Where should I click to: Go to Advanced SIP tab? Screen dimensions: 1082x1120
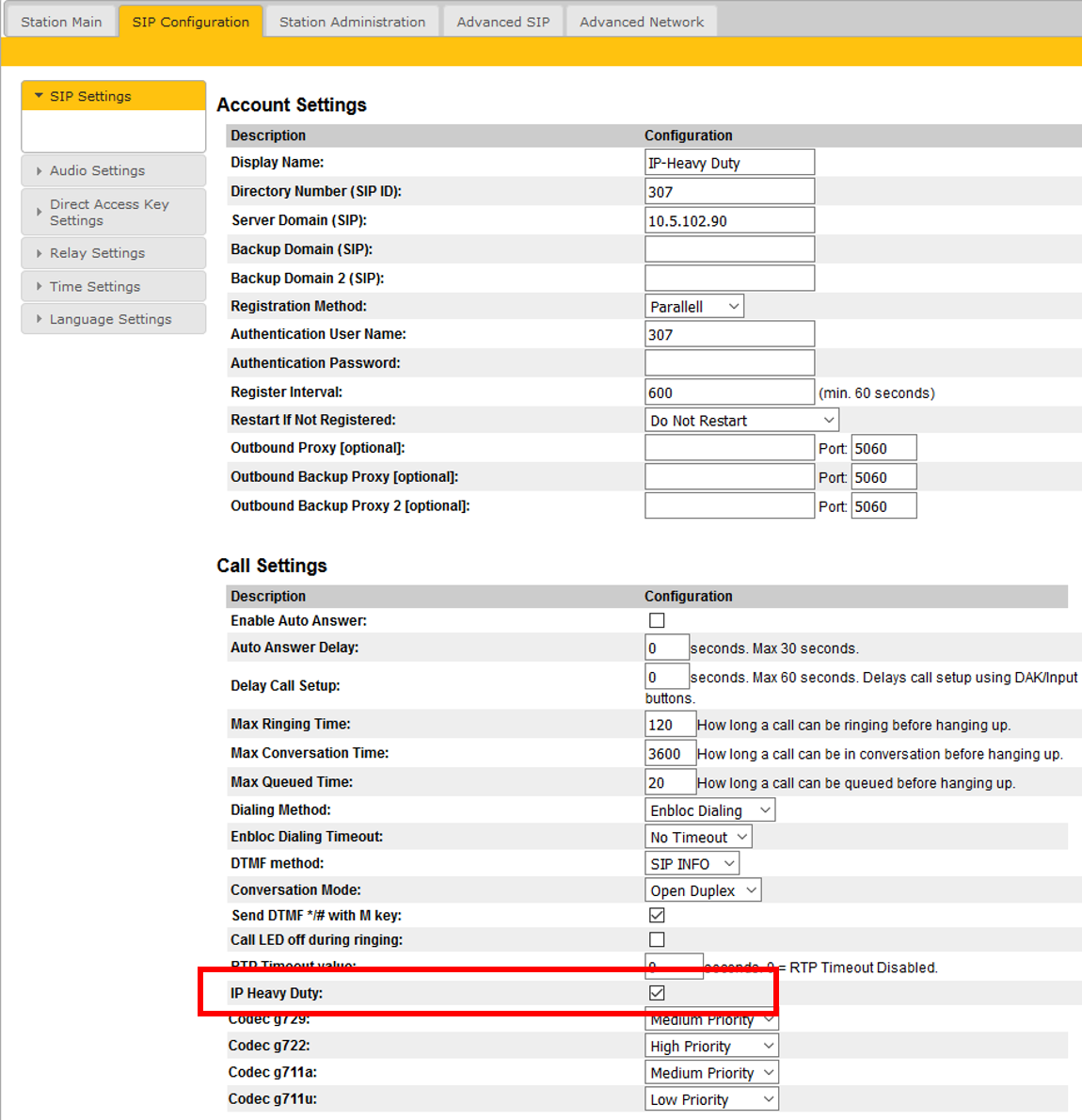(503, 22)
